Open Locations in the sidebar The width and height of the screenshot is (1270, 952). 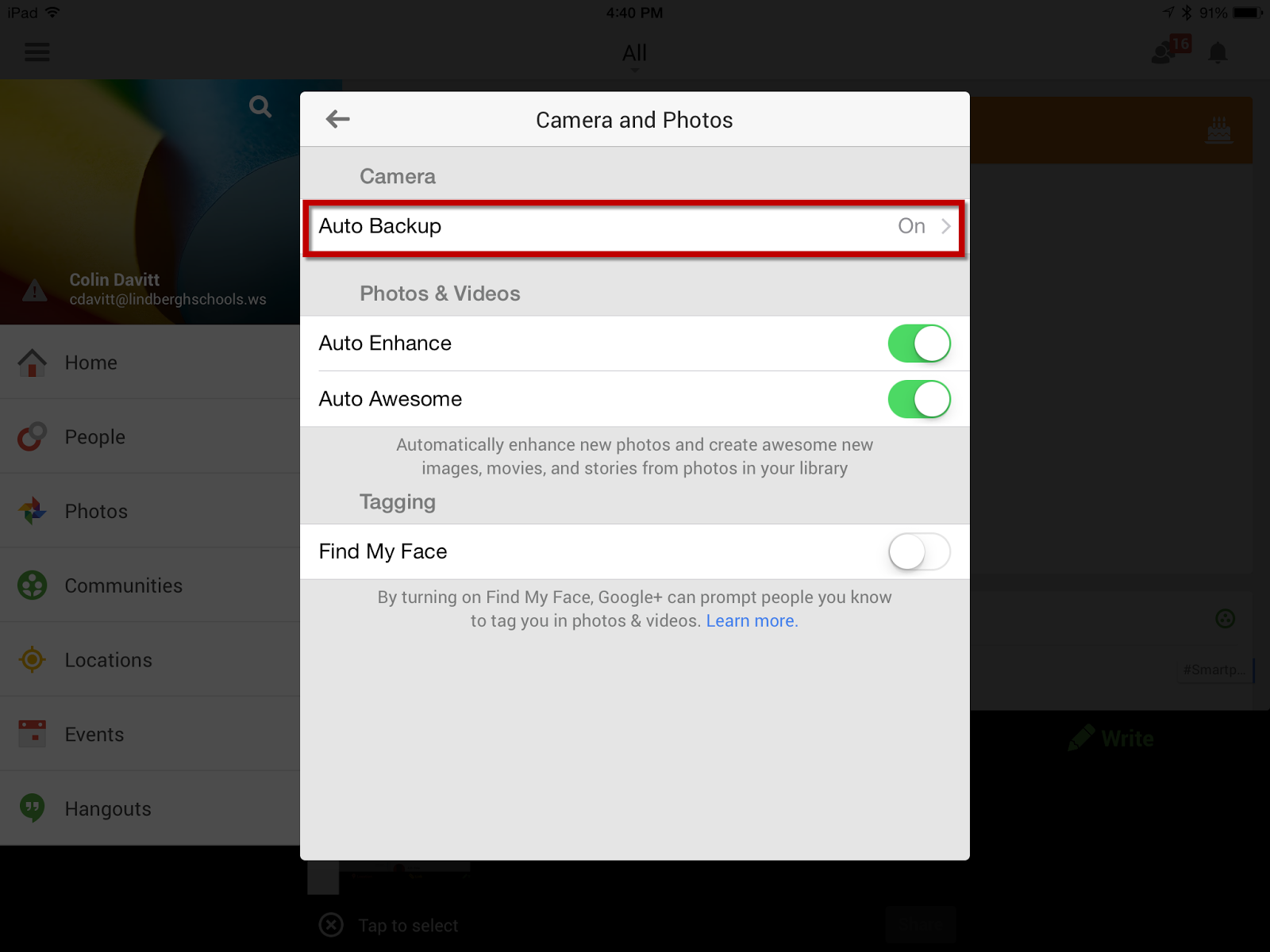150,659
